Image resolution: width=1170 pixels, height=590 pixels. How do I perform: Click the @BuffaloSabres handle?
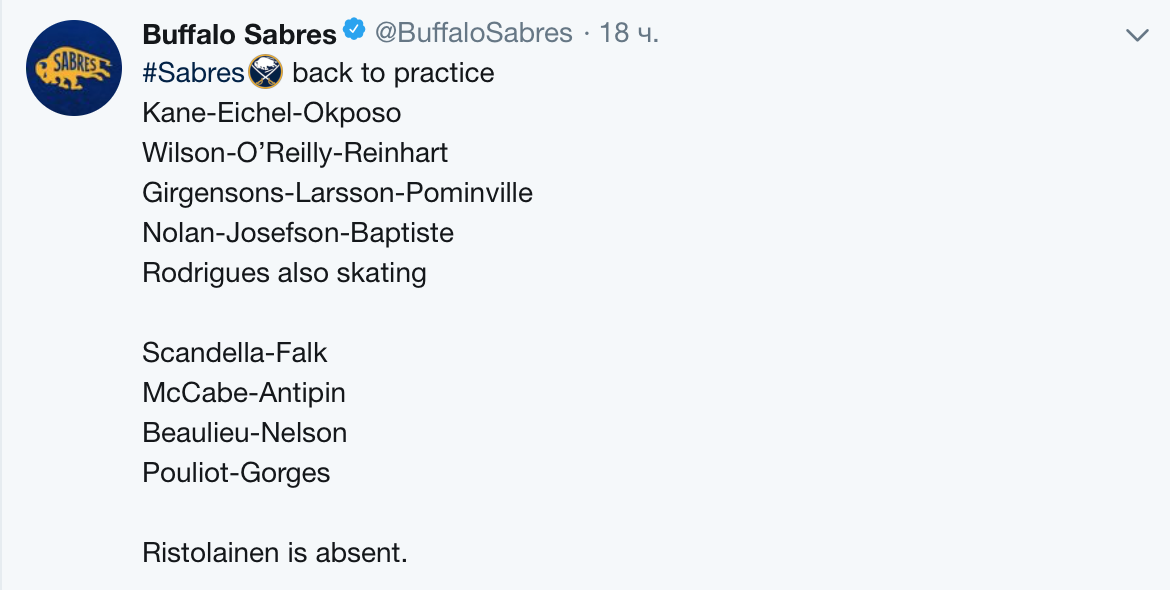click(473, 33)
